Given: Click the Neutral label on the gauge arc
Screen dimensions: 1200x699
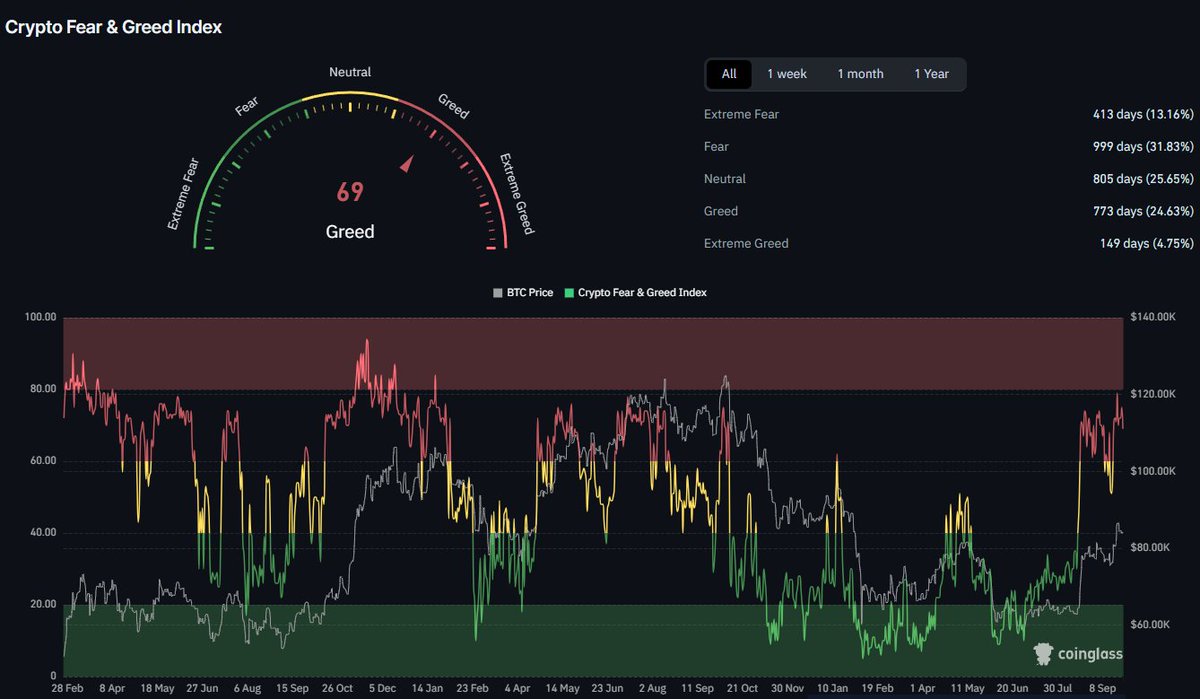Looking at the screenshot, I should (x=350, y=72).
